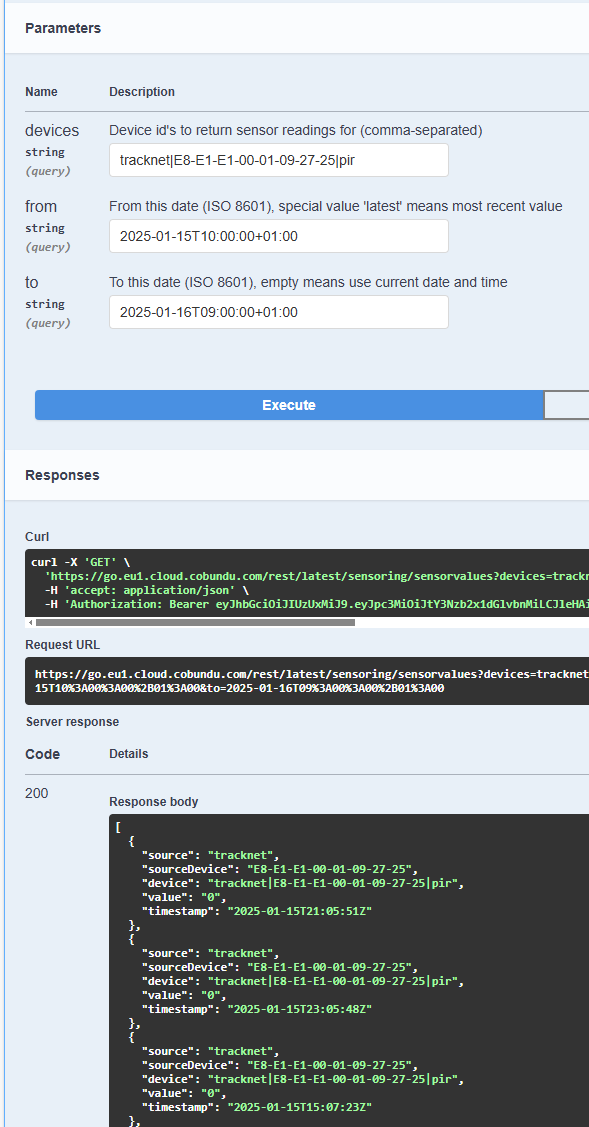
Task: Click the Response body label
Action: tap(153, 801)
